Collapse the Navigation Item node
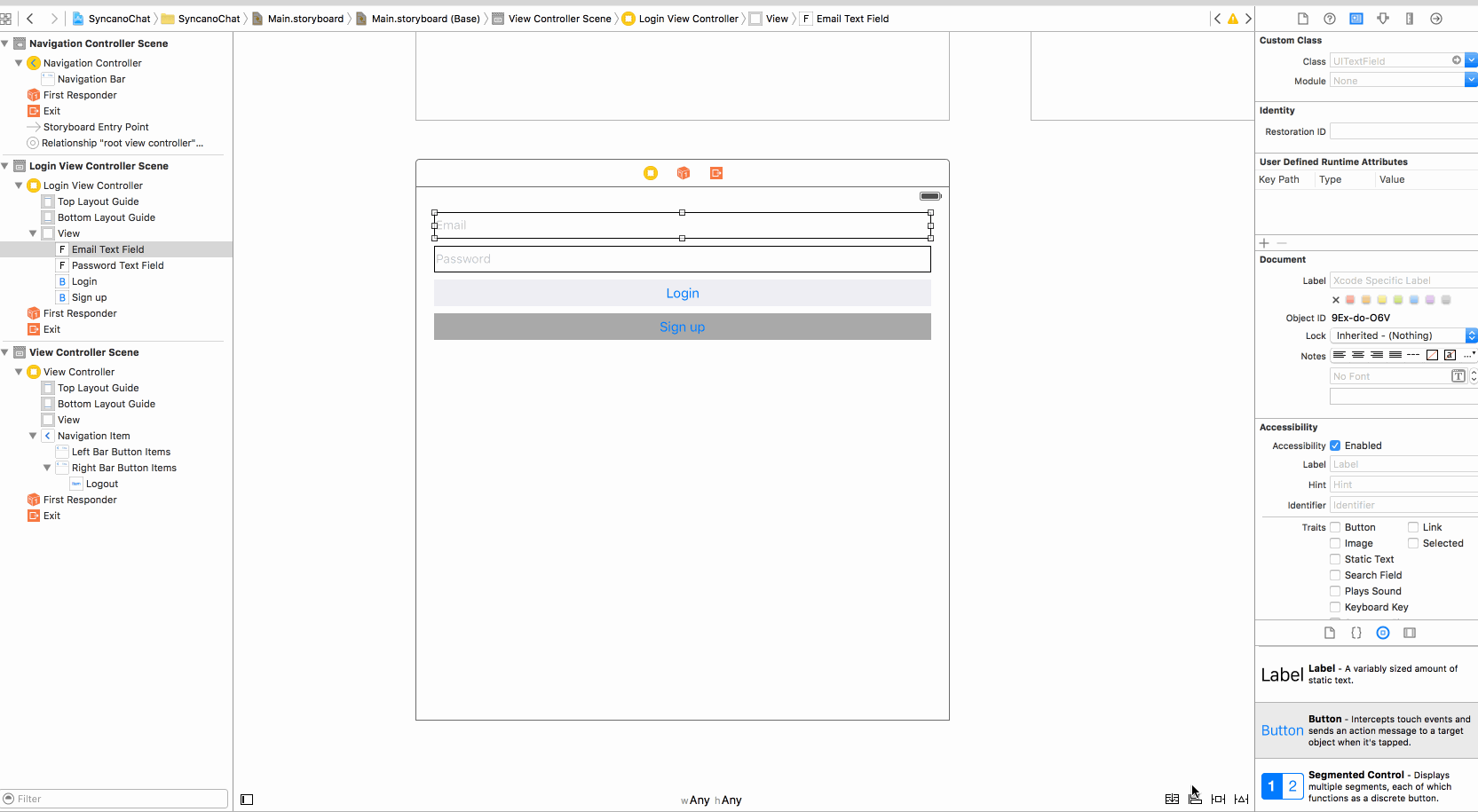This screenshot has width=1478, height=812. click(x=33, y=436)
